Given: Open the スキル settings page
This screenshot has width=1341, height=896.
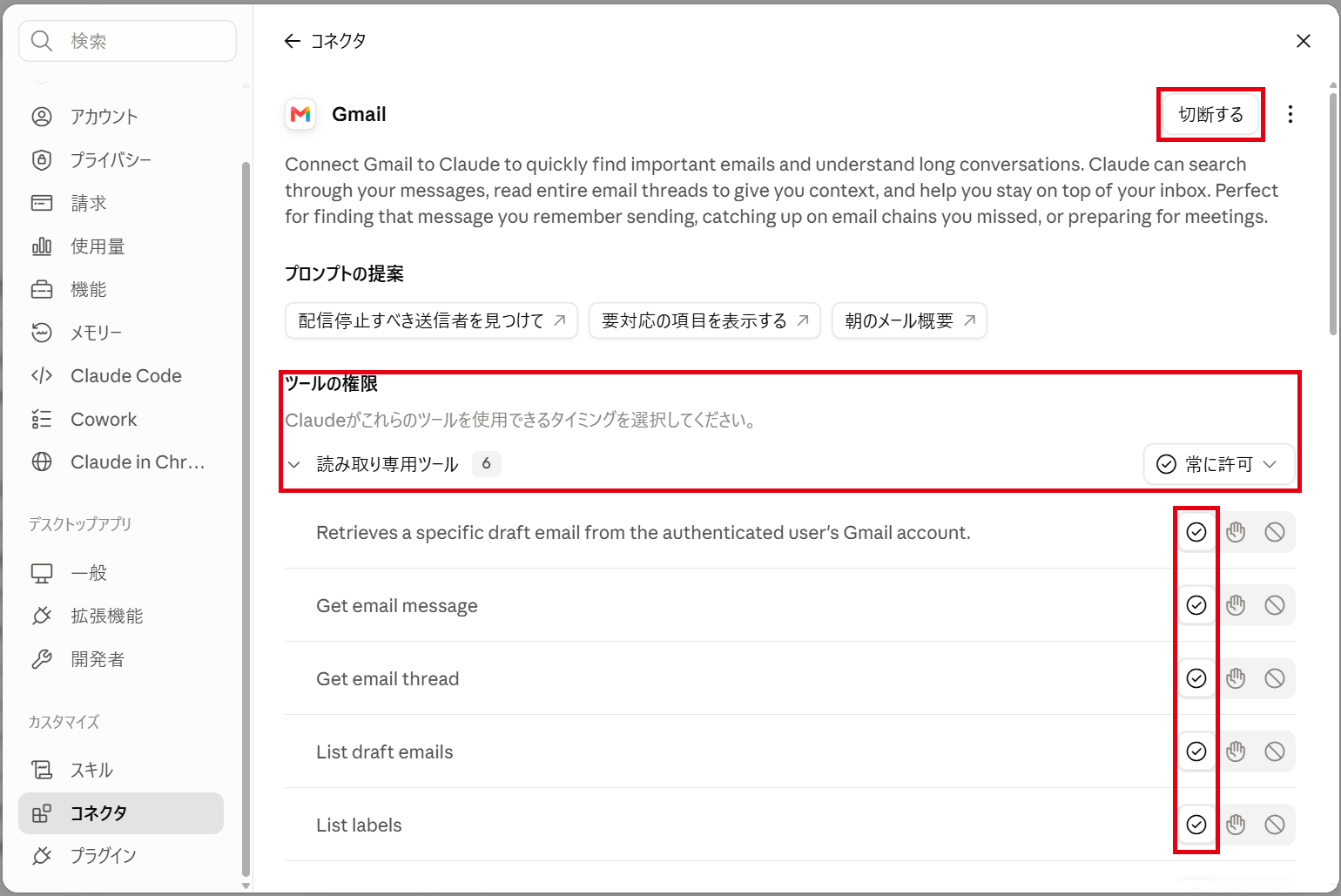Looking at the screenshot, I should [121, 770].
